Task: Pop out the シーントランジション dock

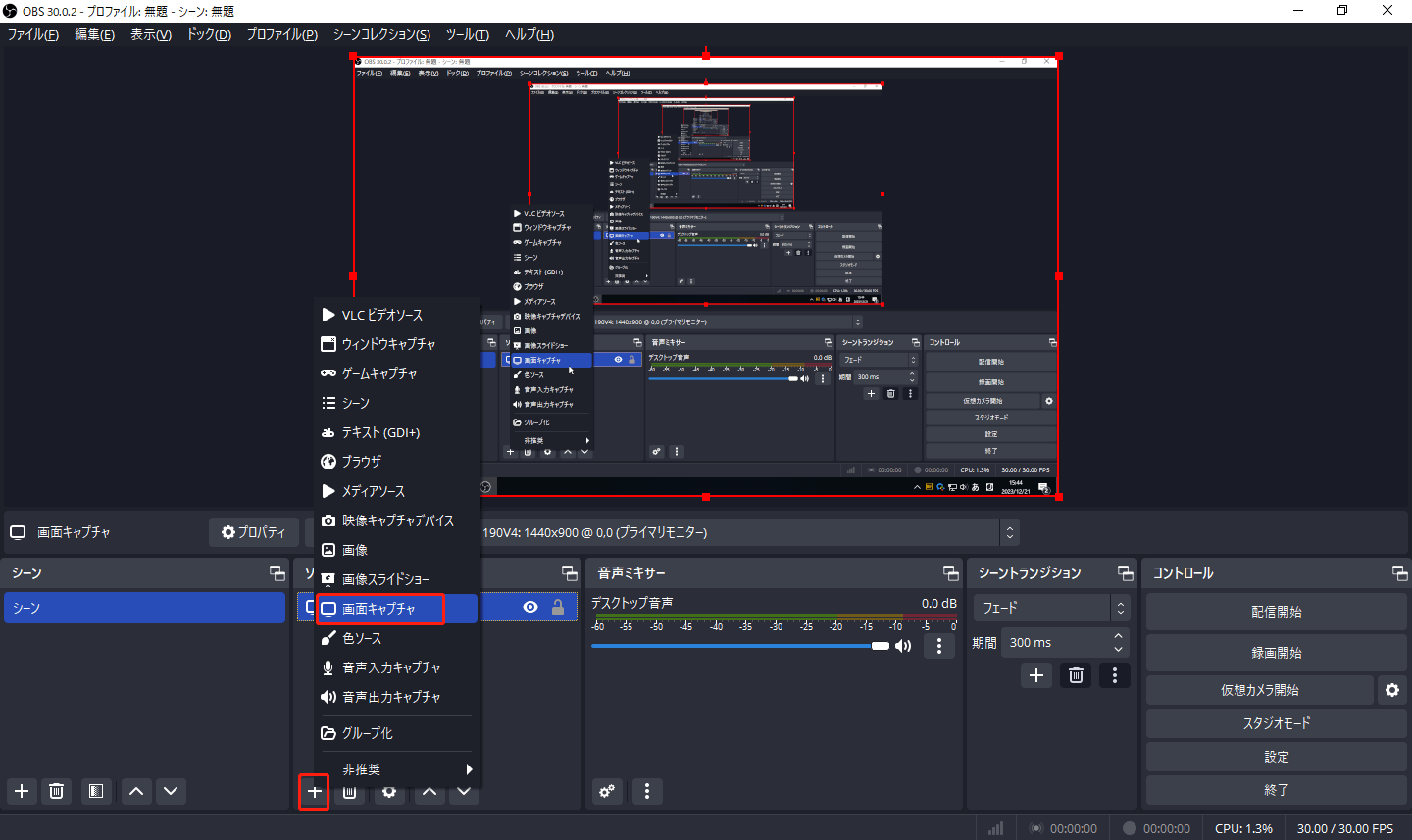Action: pos(1125,573)
